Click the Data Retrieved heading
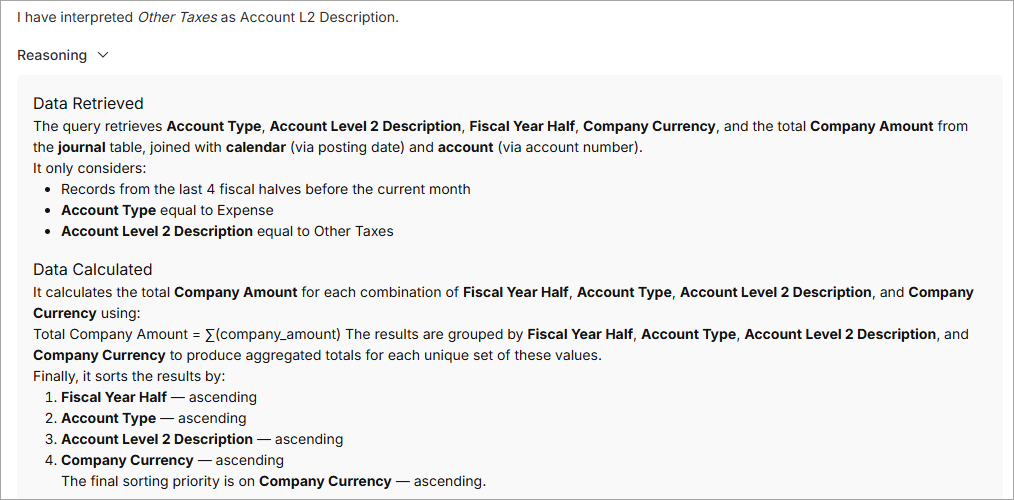The image size is (1014, 500). pyautogui.click(x=88, y=103)
